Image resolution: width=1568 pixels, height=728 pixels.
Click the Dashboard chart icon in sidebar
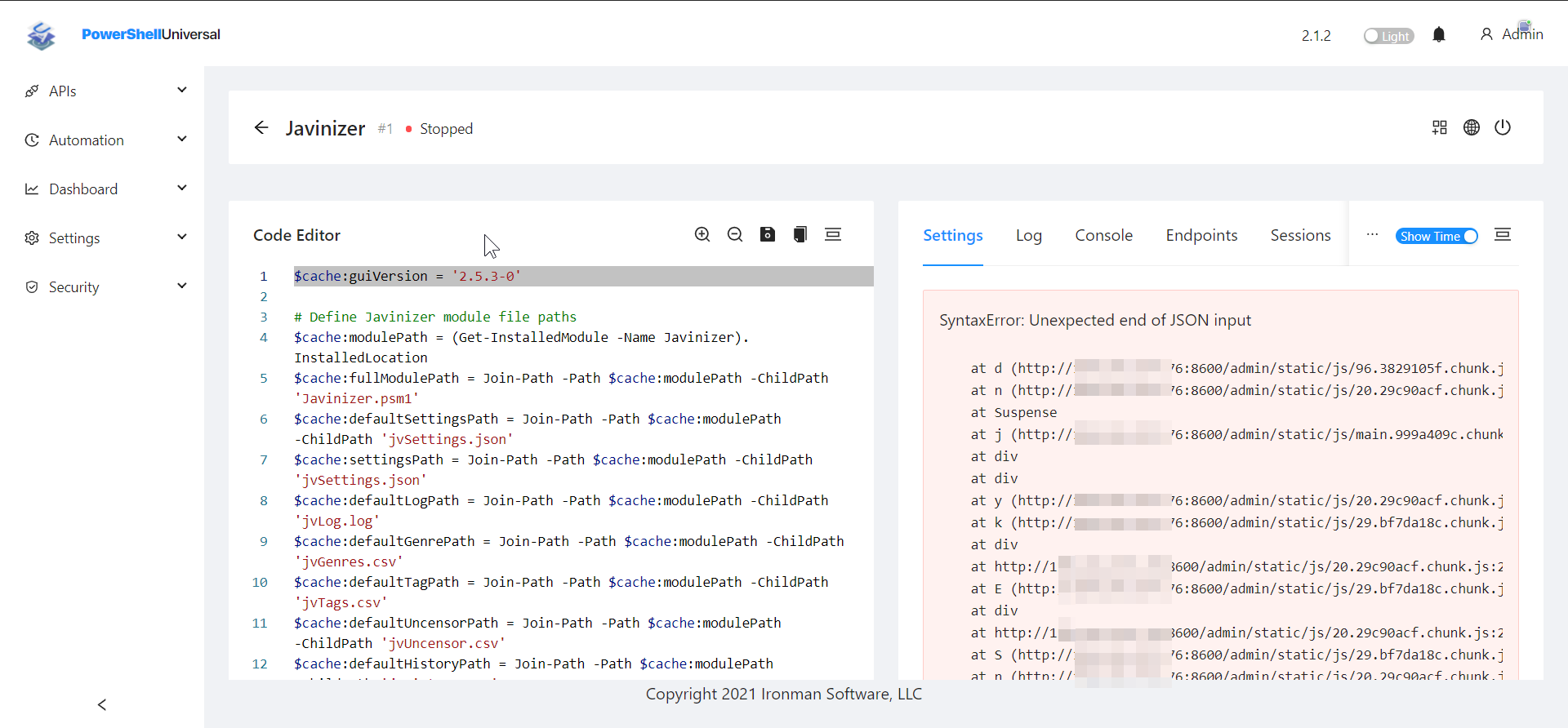[x=32, y=189]
